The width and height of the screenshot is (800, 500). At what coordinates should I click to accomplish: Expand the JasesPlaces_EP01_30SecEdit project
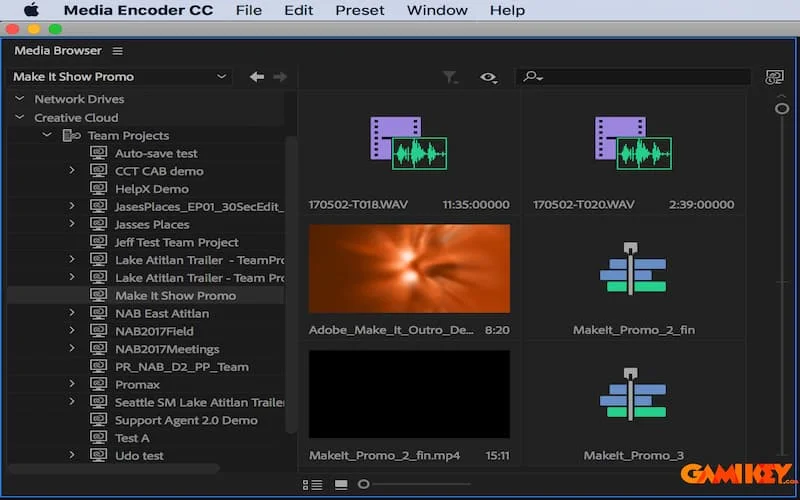[72, 206]
